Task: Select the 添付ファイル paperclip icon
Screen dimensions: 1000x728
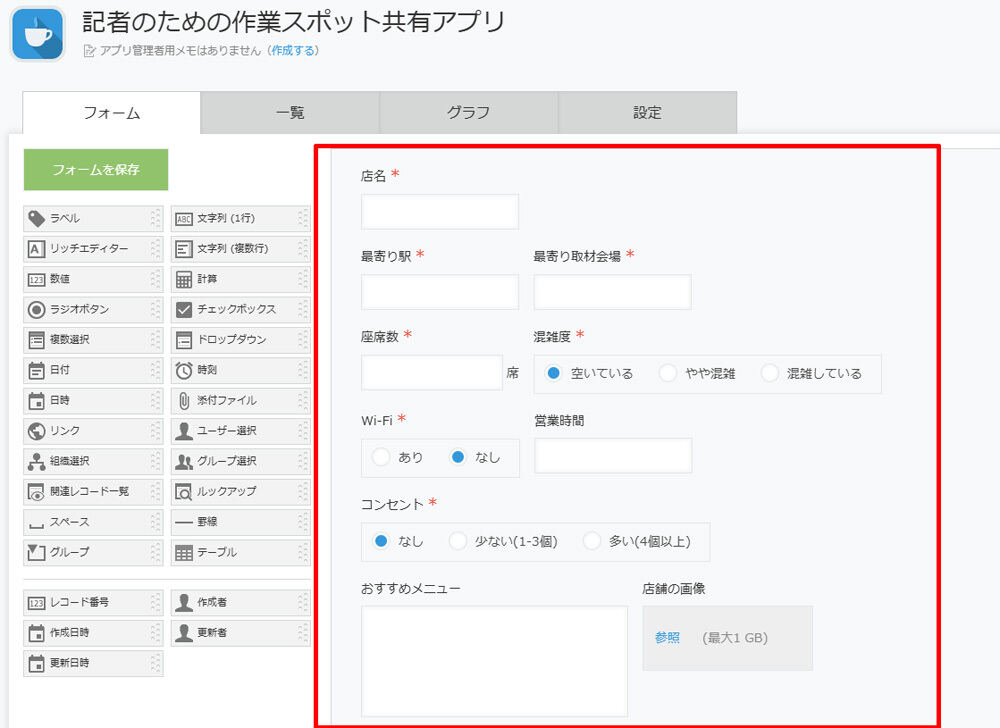Action: click(x=184, y=400)
